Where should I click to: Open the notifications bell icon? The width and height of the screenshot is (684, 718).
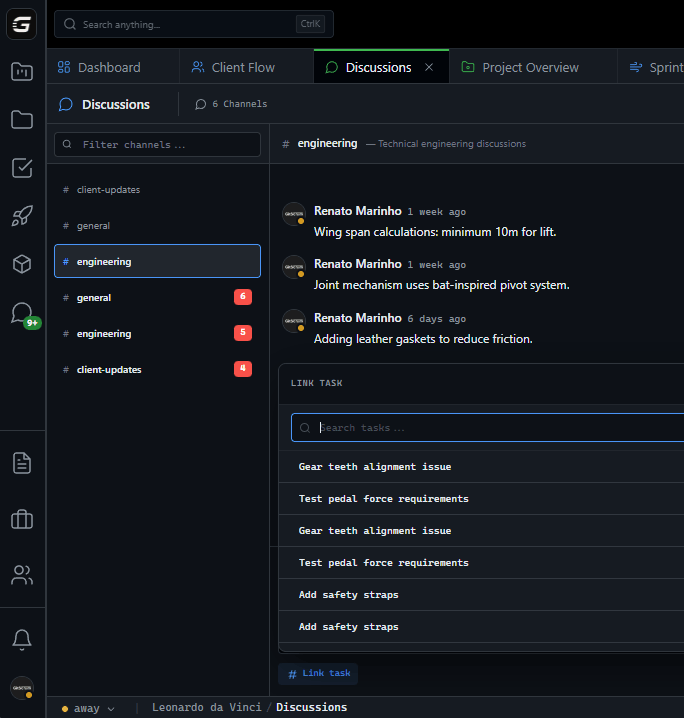(x=22, y=639)
